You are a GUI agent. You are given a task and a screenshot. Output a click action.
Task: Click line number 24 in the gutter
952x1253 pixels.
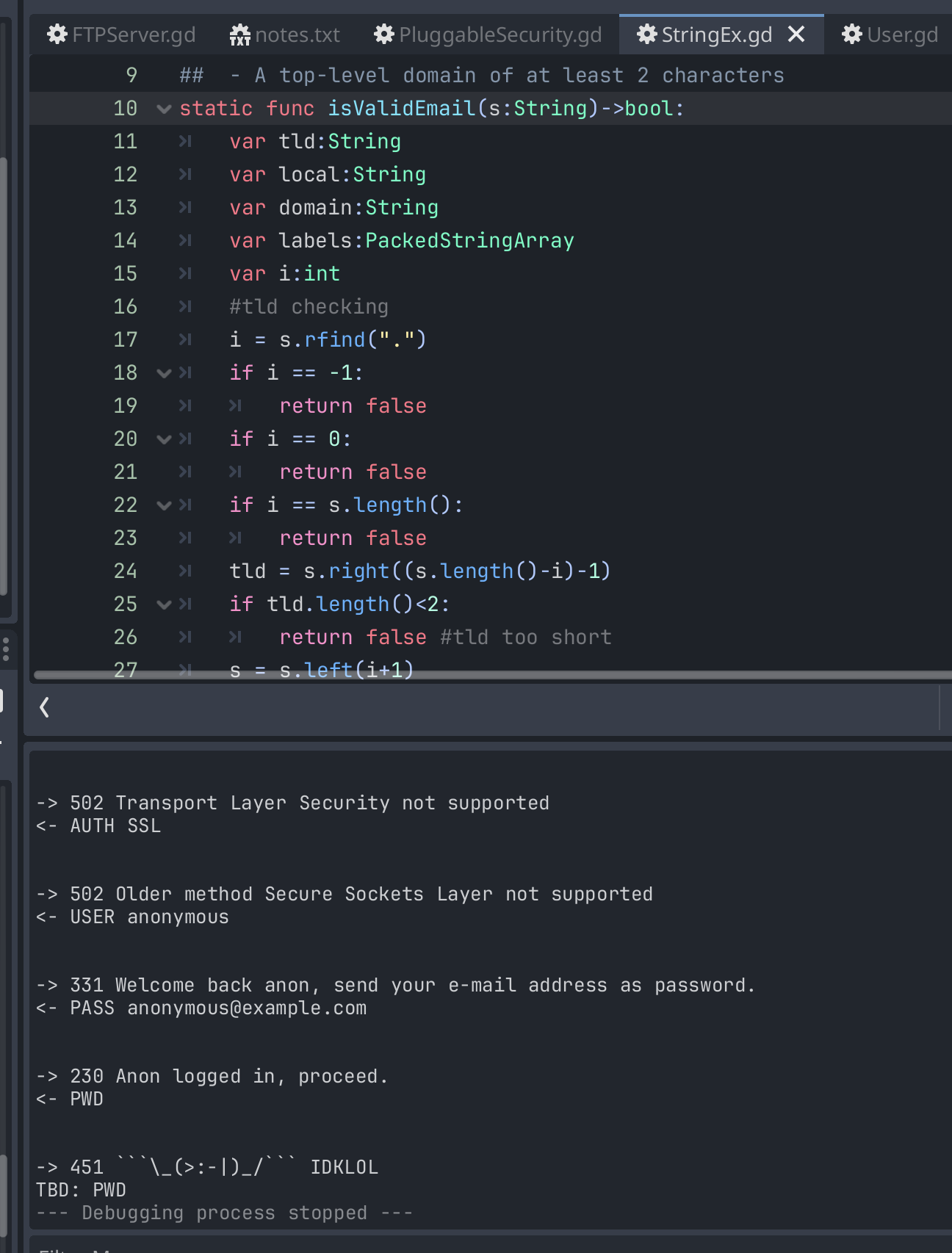point(126,571)
